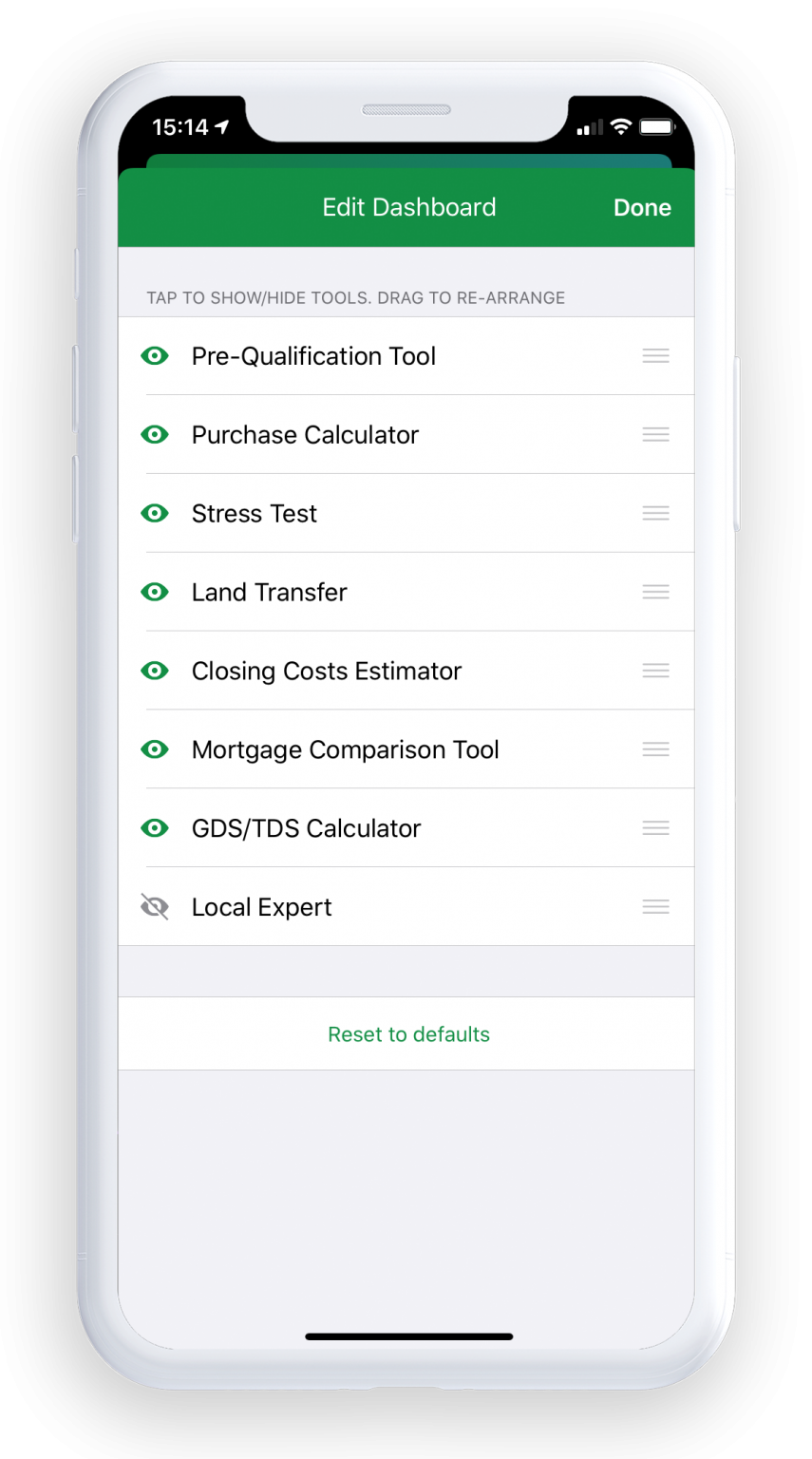The width and height of the screenshot is (812, 1459).
Task: Toggle Mortgage Comparison Tool visibility eye
Action: (x=155, y=750)
